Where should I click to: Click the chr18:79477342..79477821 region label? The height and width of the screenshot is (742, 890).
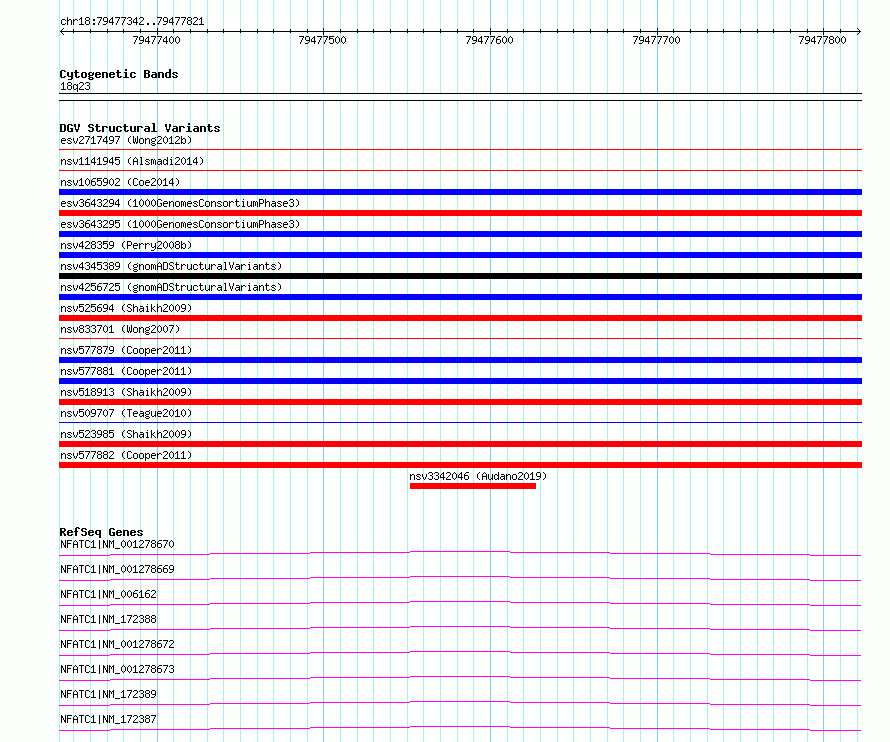[132, 22]
